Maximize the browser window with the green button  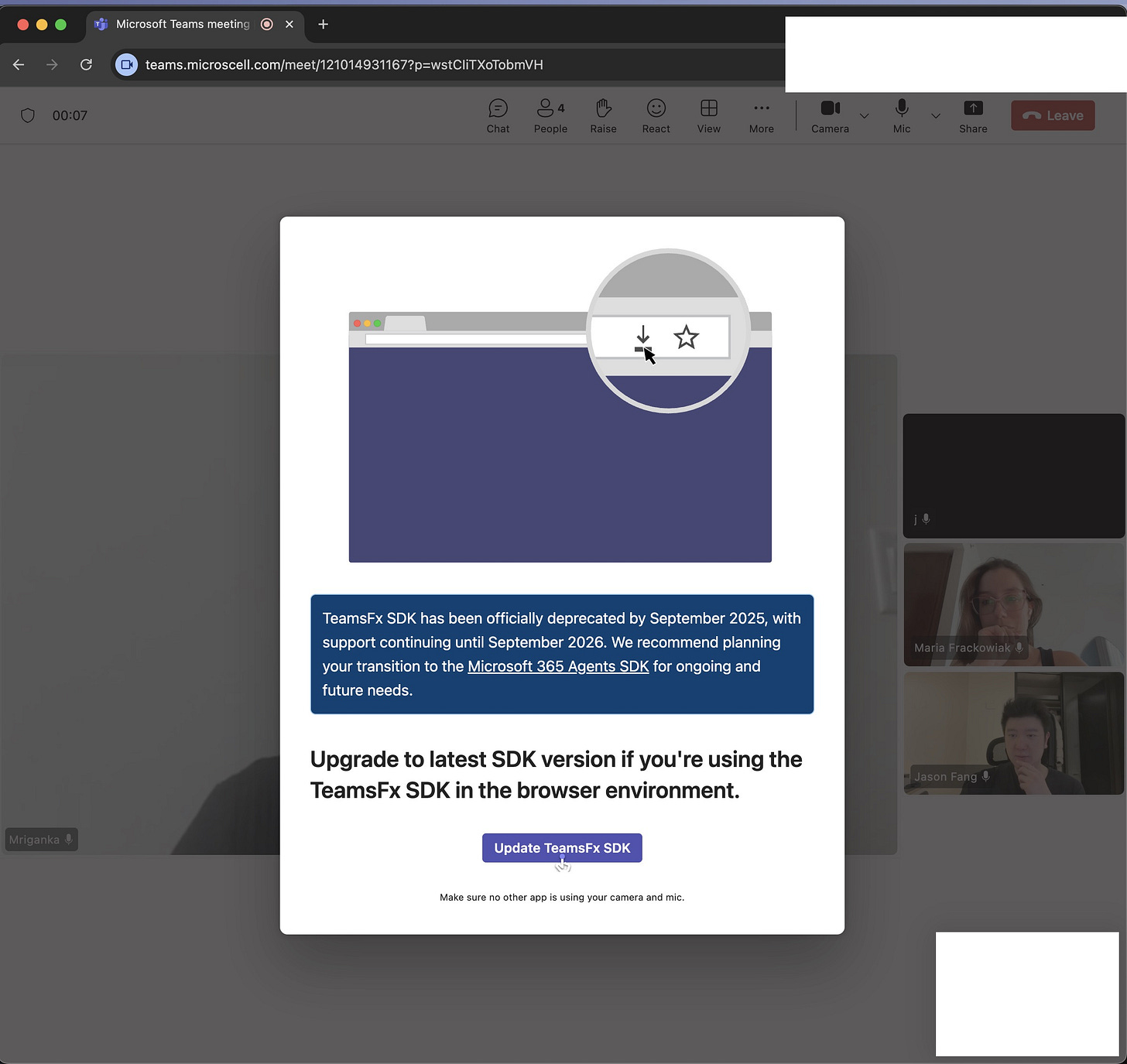(x=60, y=25)
